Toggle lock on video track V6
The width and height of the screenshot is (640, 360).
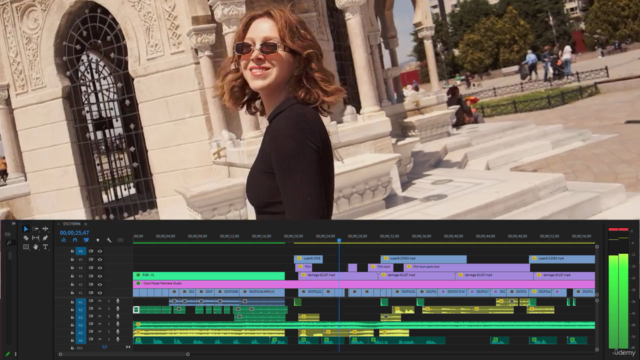coord(72,251)
